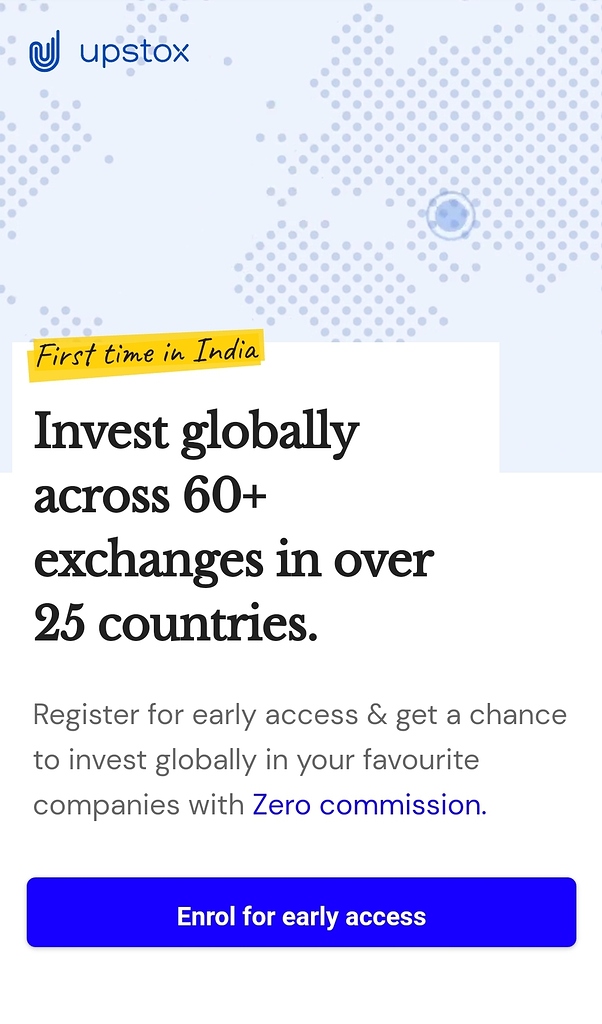
Task: Open the 'Zero commission' link
Action: click(366, 805)
